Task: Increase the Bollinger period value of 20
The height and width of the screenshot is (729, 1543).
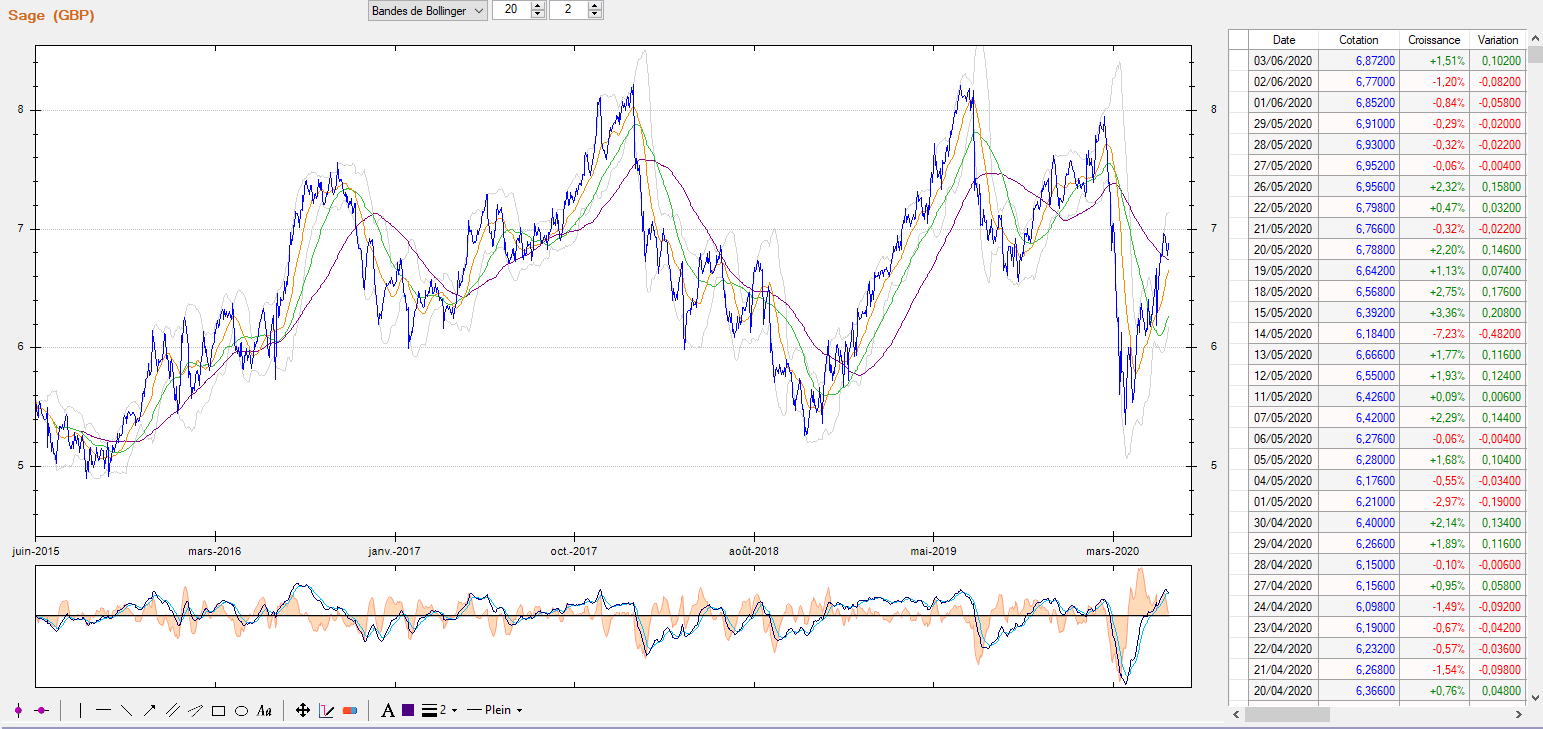Action: [538, 6]
